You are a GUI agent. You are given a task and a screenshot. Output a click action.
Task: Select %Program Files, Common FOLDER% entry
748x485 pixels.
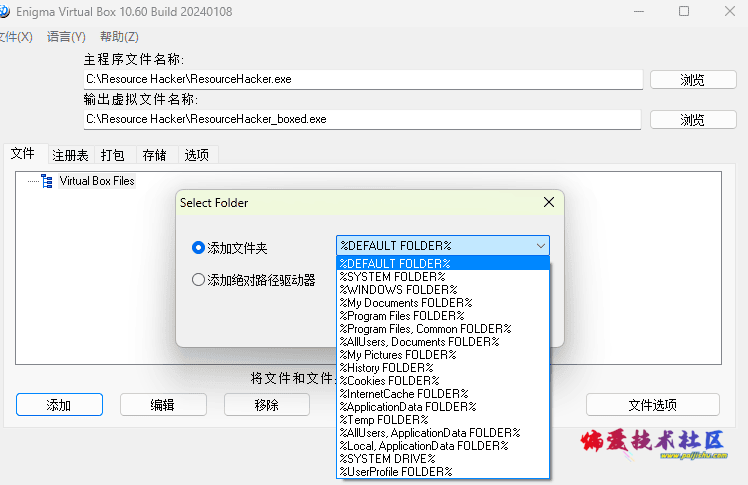(443, 329)
